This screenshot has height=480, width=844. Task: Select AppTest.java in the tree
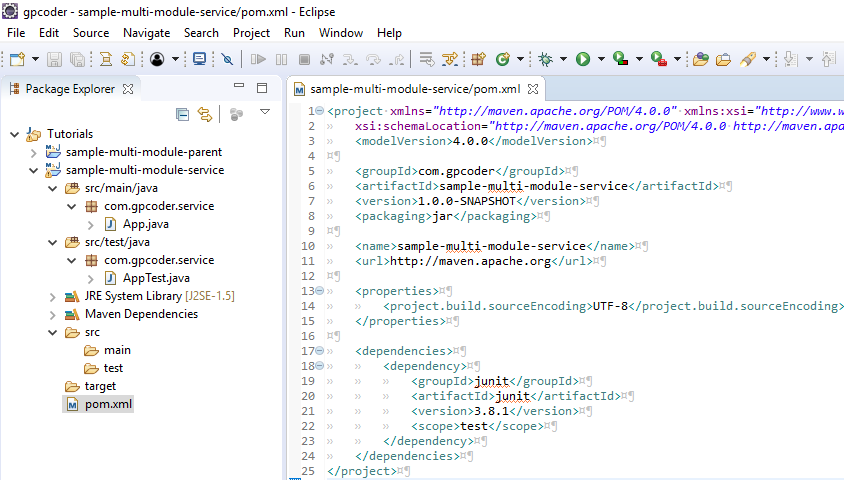(156, 278)
